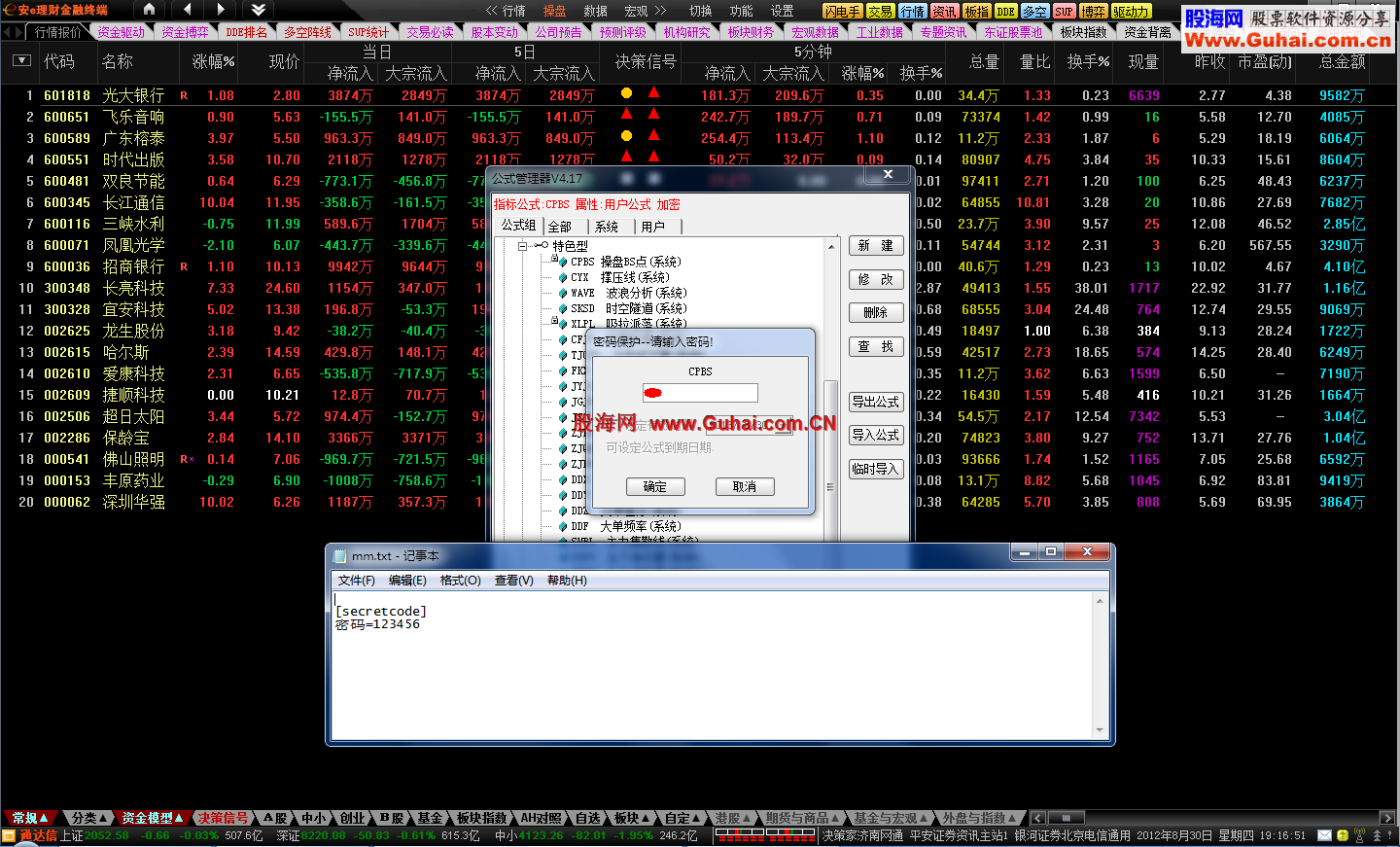Click the 多空 toolbar button

click(x=1034, y=12)
